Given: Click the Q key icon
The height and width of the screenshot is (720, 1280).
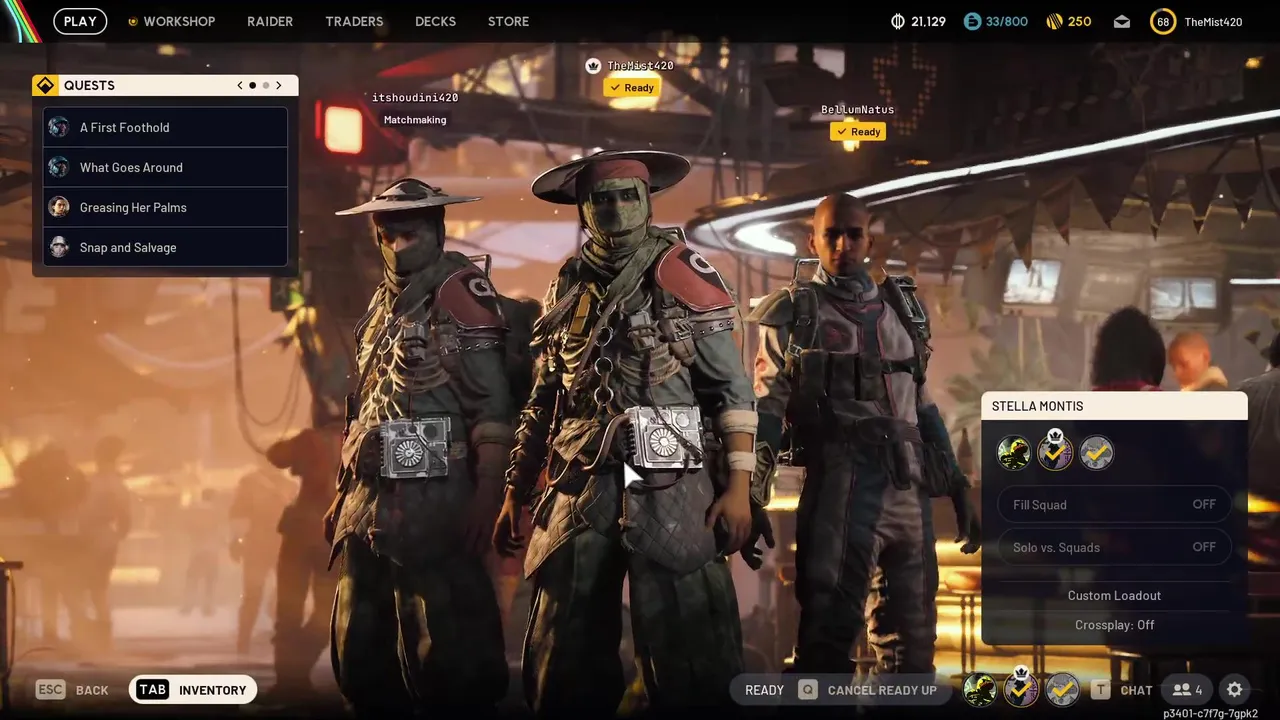Looking at the screenshot, I should 807,690.
